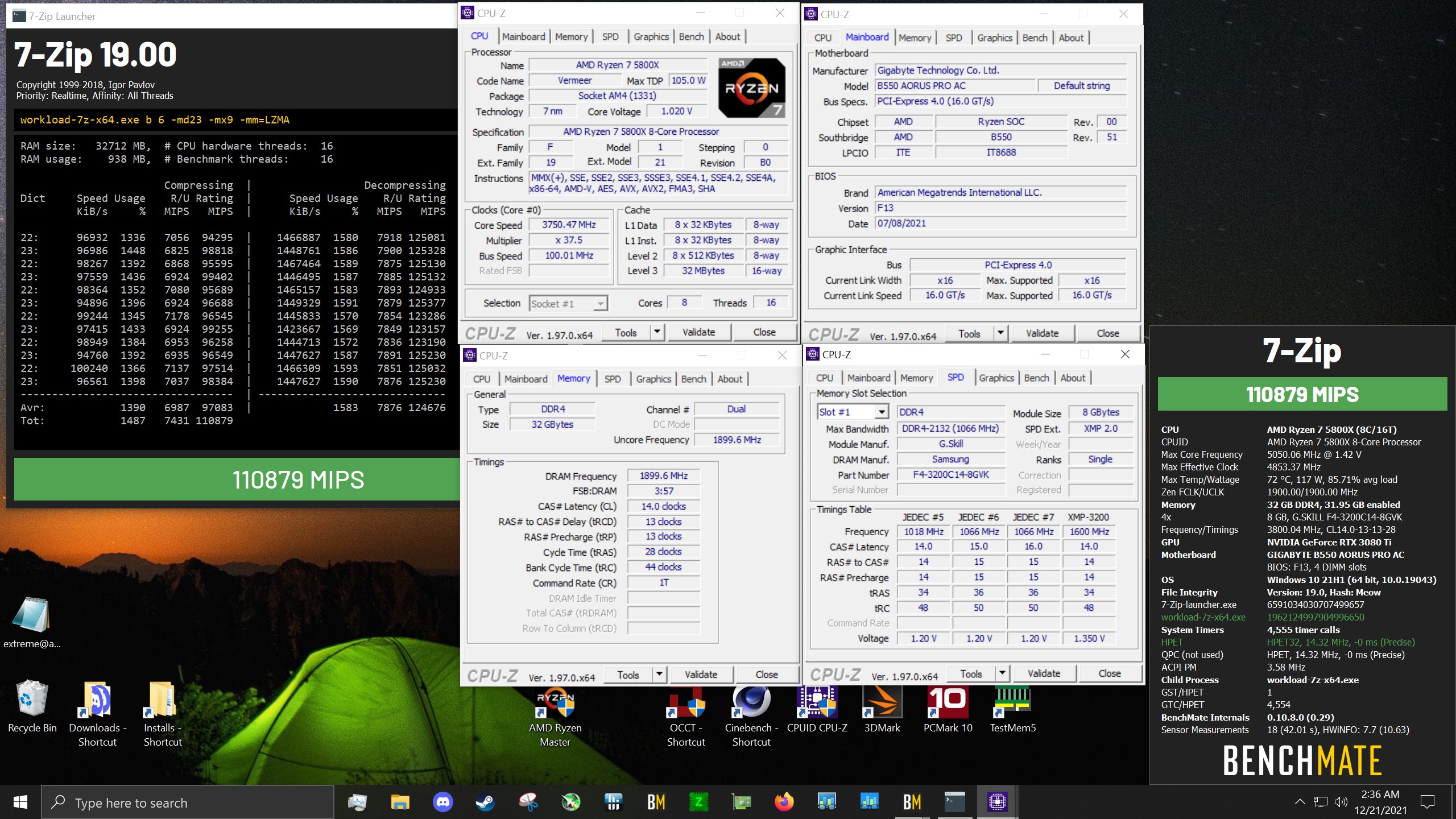This screenshot has width=1456, height=819.
Task: Expand Tools dropdown arrow in Memory window
Action: point(659,675)
